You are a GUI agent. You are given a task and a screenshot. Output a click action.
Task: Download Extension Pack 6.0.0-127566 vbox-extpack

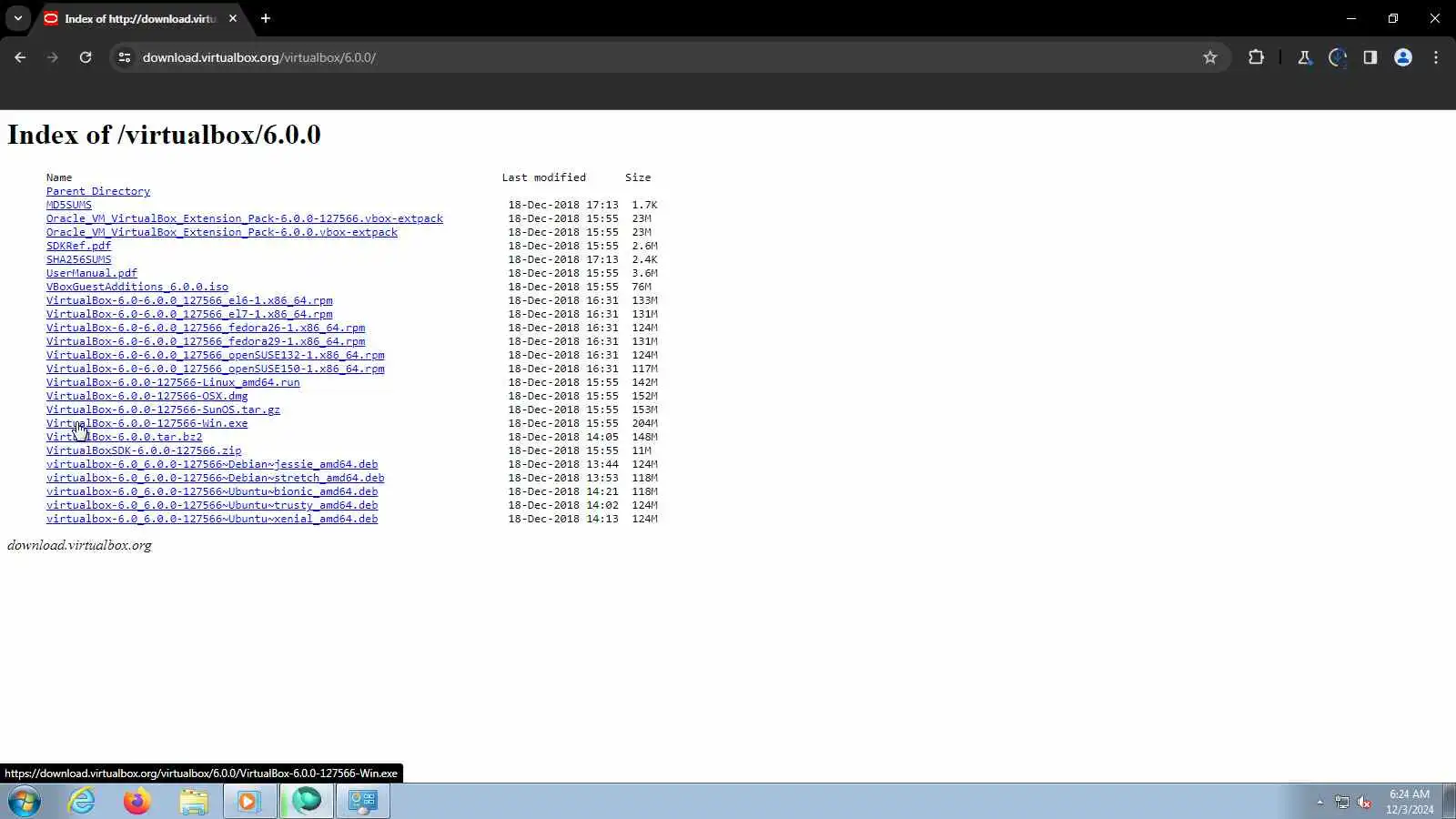tap(245, 218)
